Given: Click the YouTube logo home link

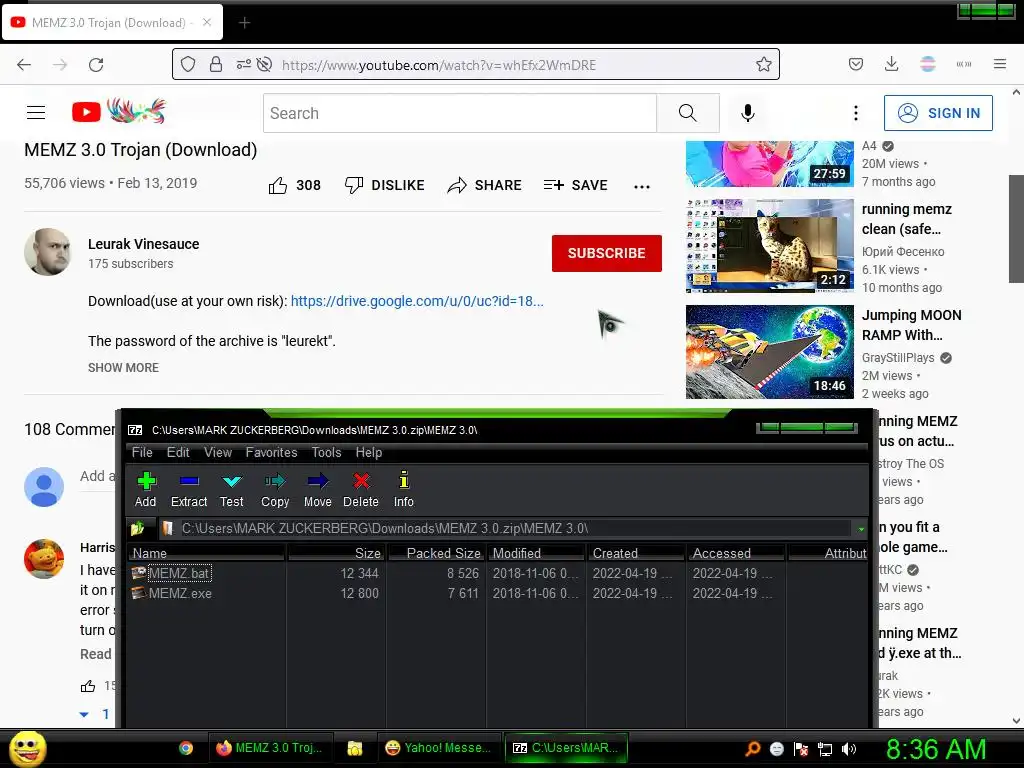Looking at the screenshot, I should point(119,112).
